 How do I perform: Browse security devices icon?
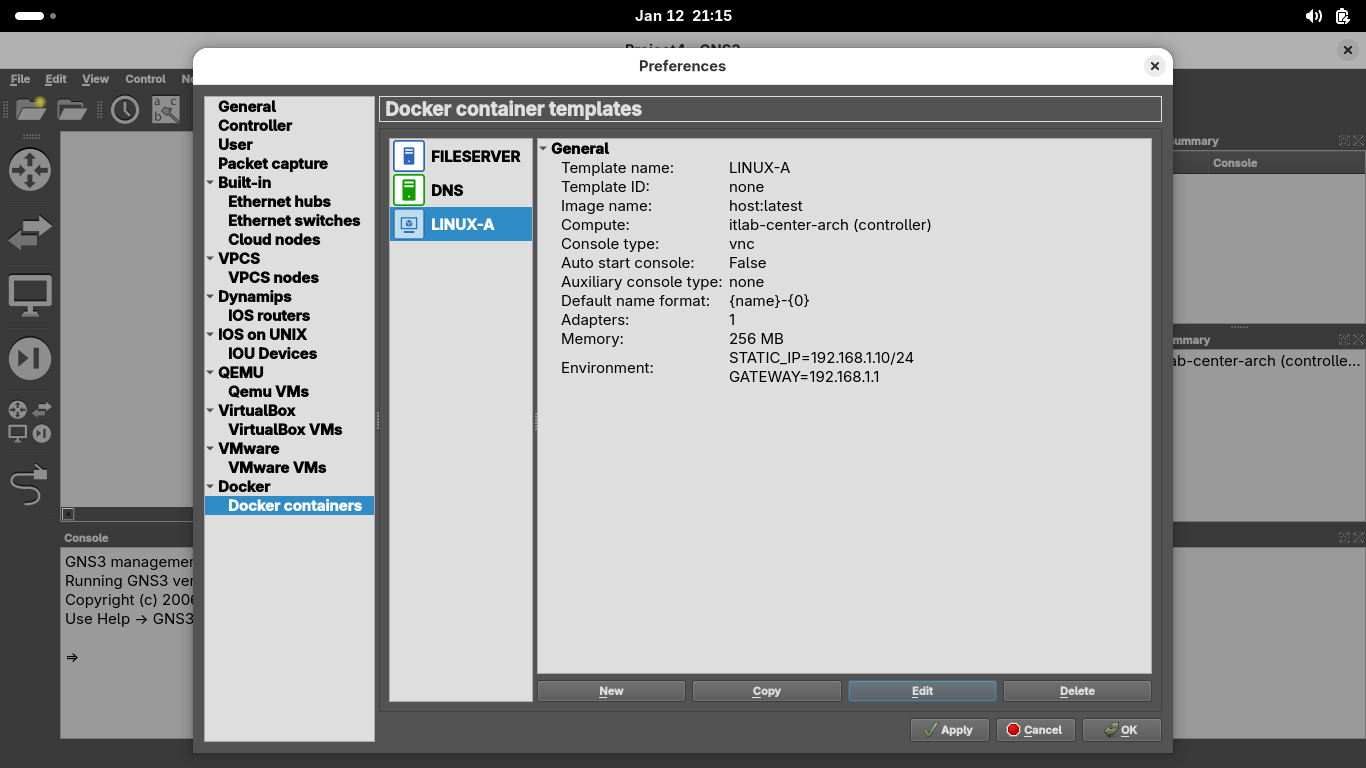tap(30, 358)
